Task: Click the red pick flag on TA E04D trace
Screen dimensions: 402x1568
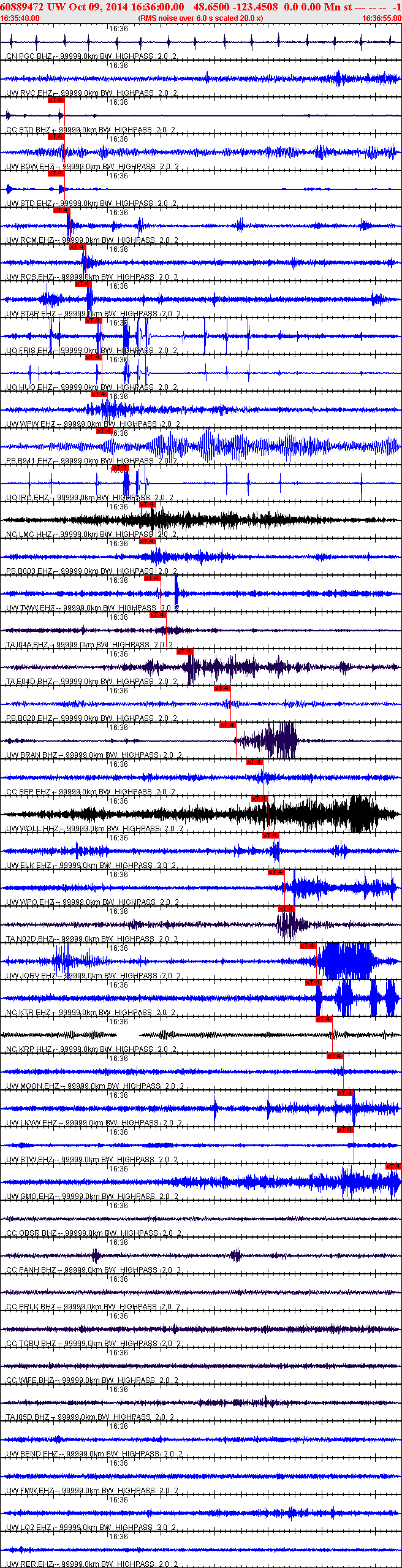Action: [x=185, y=652]
